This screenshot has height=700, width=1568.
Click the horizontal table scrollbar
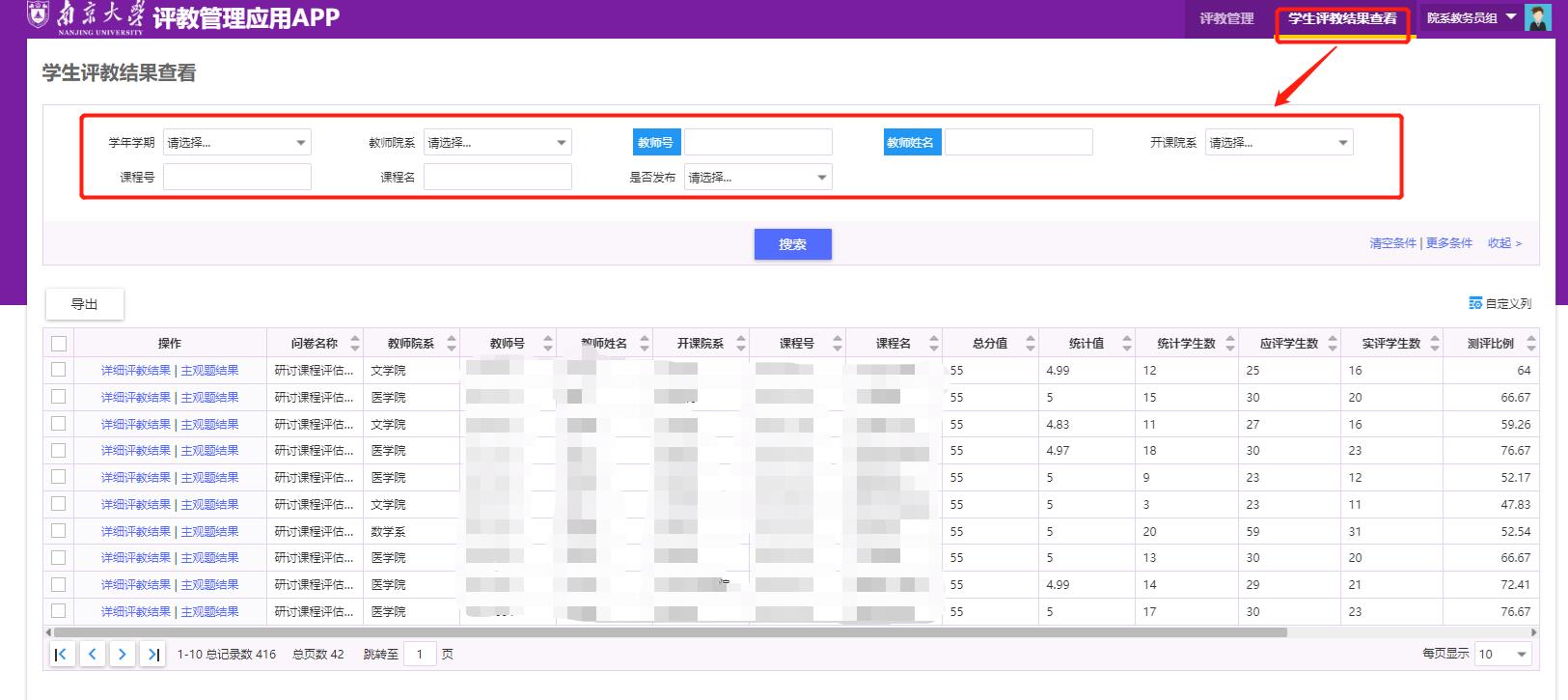coord(670,632)
